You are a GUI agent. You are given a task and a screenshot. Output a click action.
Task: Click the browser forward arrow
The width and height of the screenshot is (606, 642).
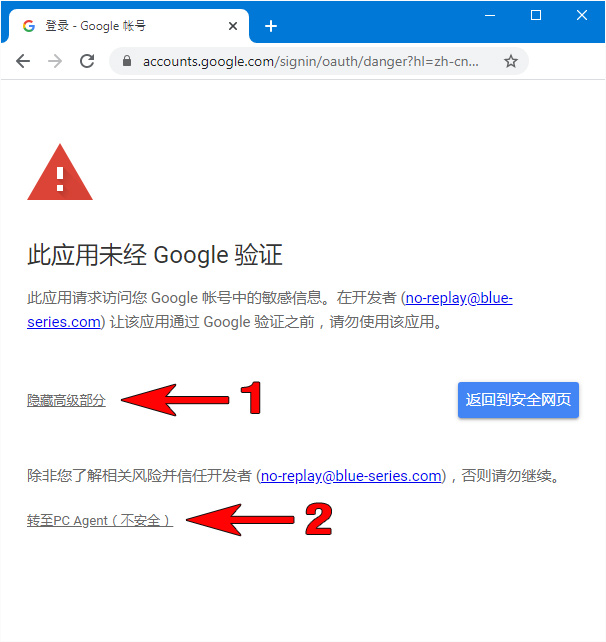pyautogui.click(x=55, y=61)
